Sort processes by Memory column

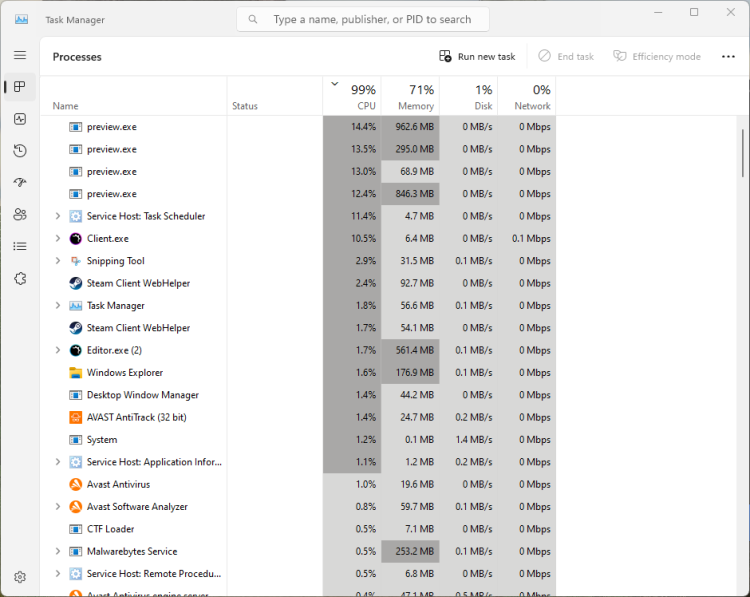click(410, 96)
